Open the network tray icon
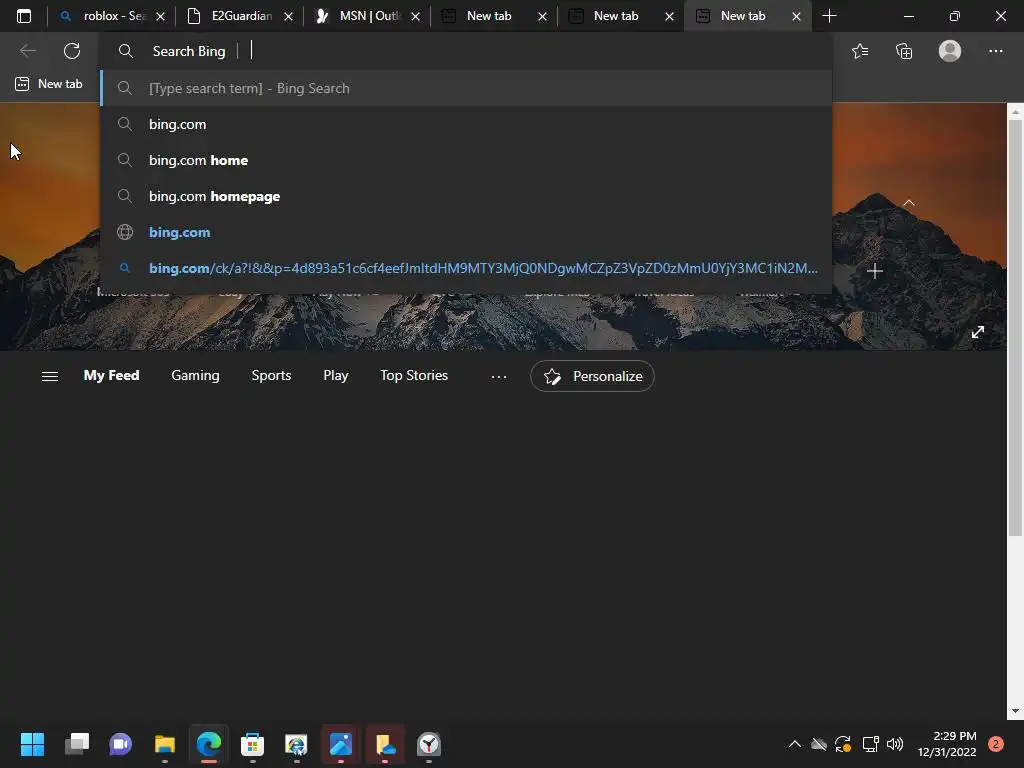This screenshot has width=1024, height=768. (871, 744)
